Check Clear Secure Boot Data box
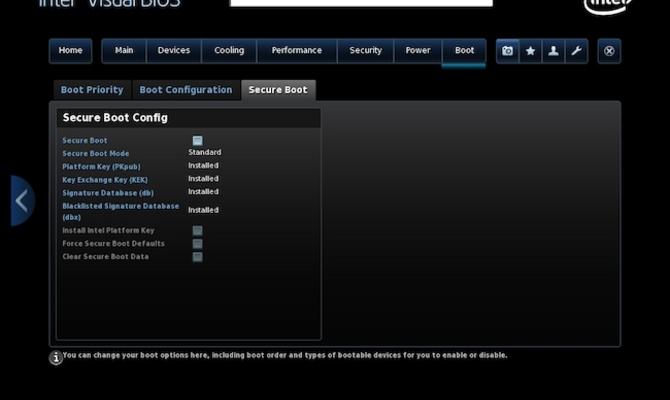670x400 pixels. click(197, 257)
